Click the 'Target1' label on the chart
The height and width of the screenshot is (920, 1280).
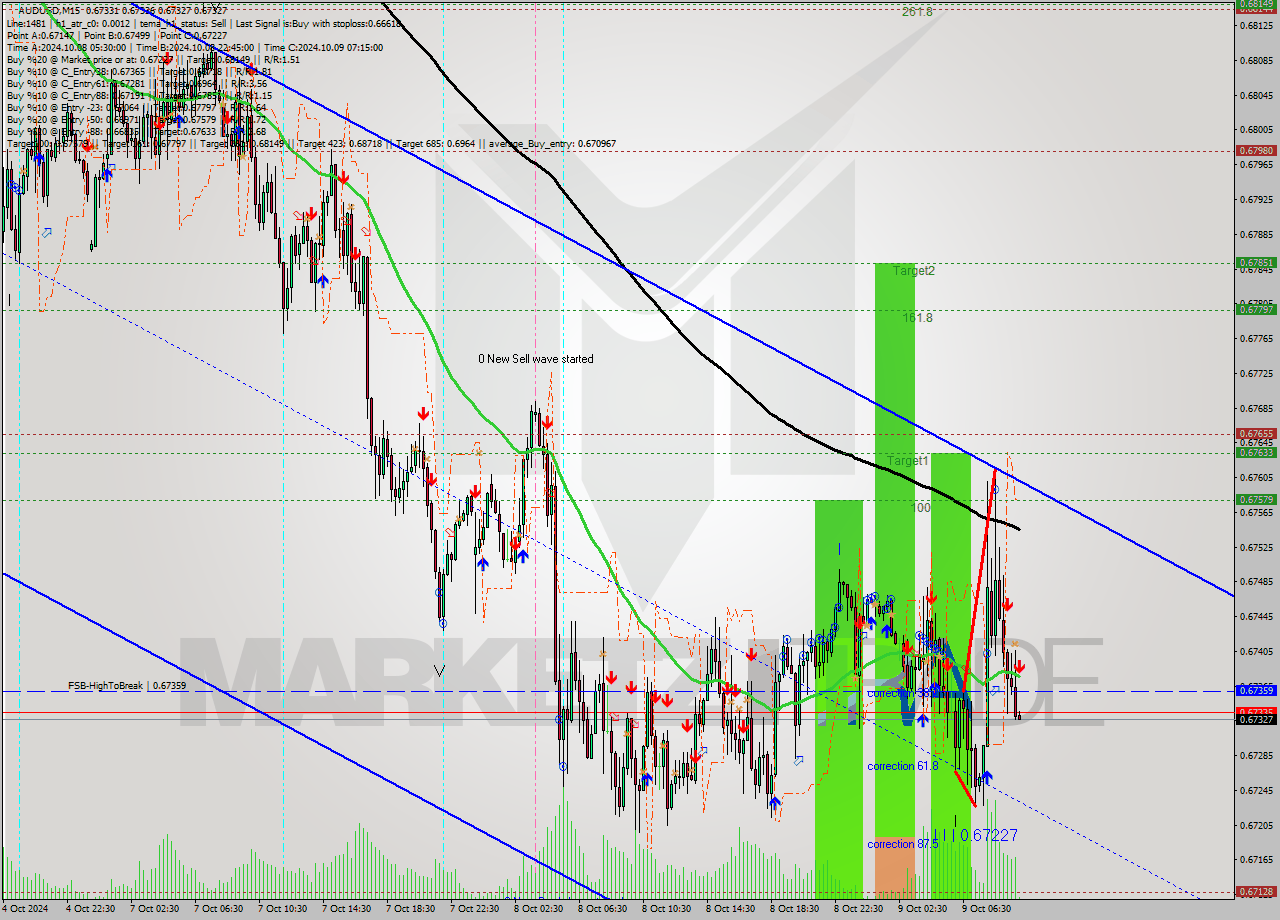(x=908, y=461)
